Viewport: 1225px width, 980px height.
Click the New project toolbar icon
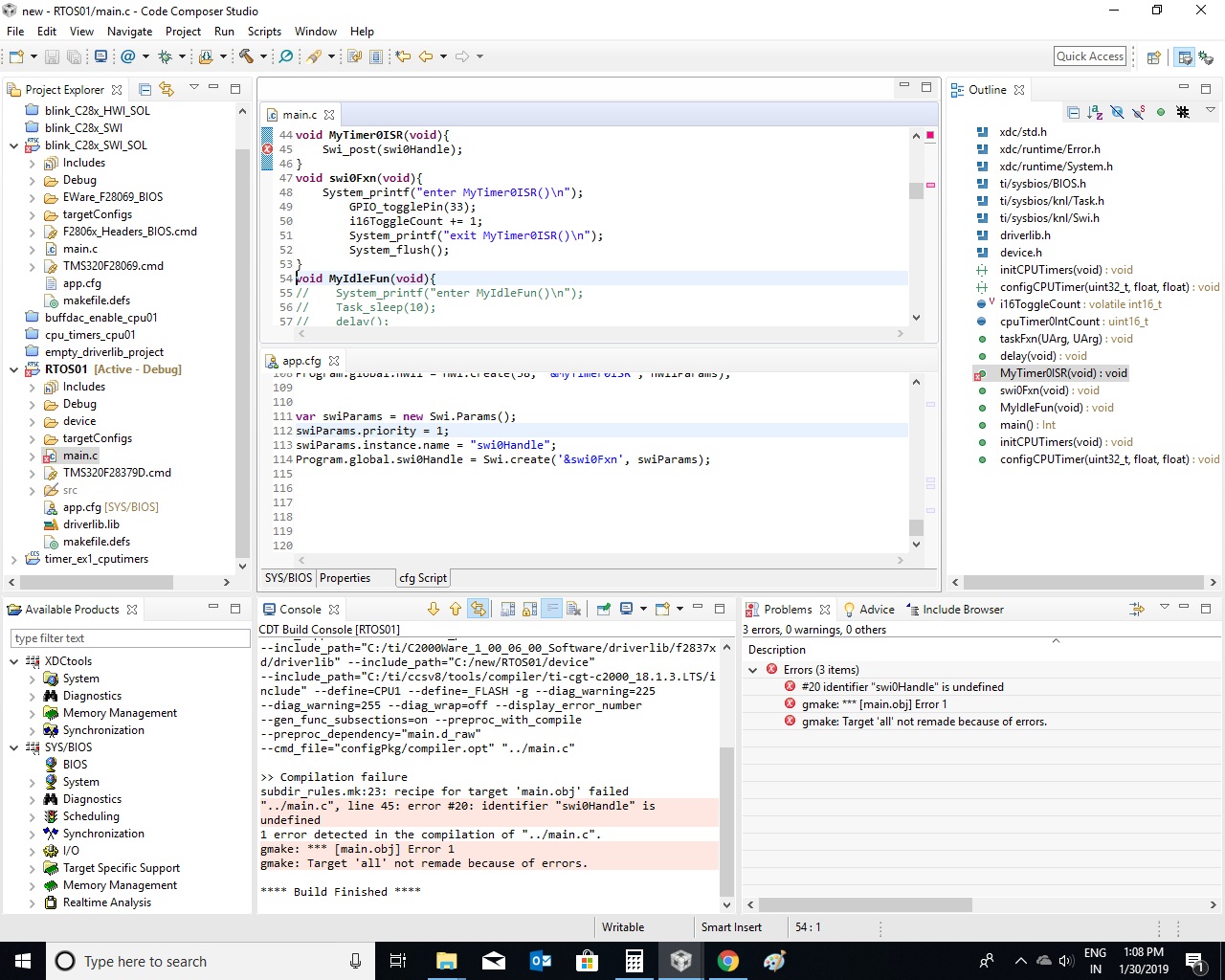point(16,56)
